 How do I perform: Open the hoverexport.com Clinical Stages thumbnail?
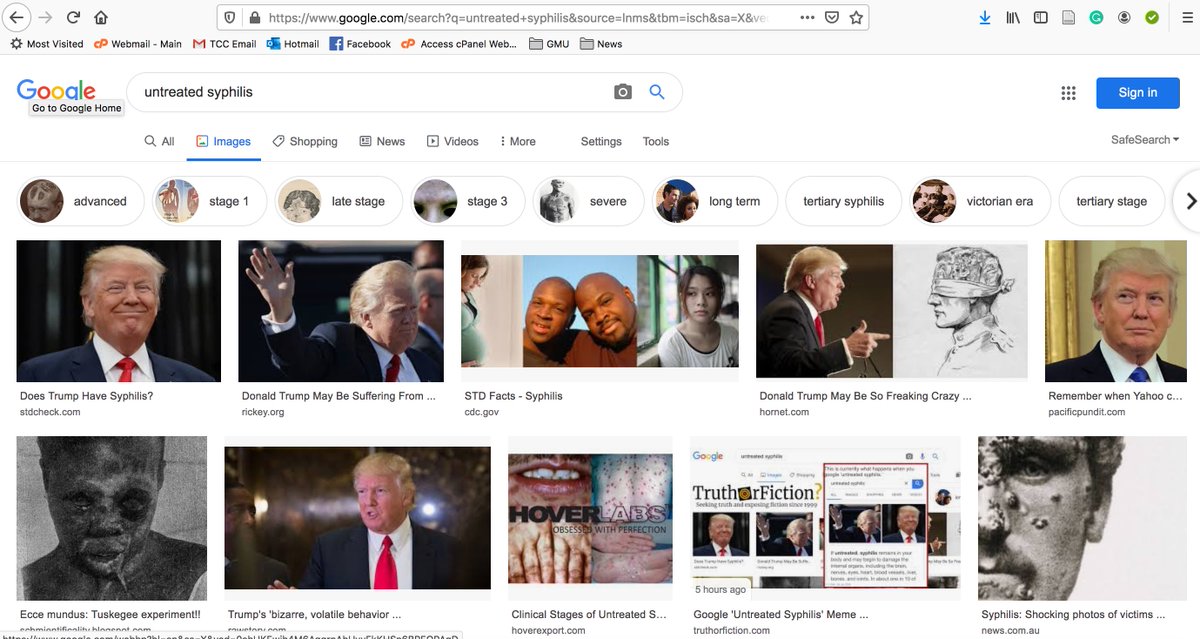(590, 518)
